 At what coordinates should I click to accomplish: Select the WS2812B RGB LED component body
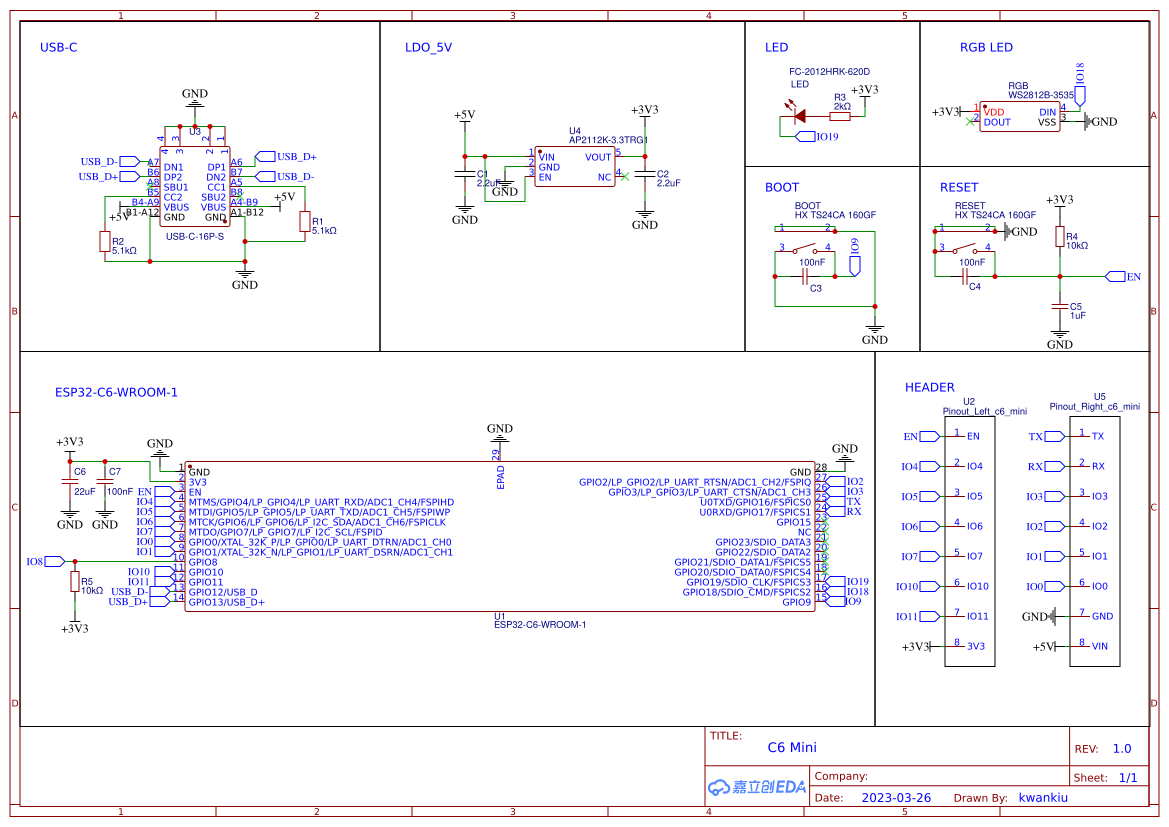pyautogui.click(x=1019, y=117)
